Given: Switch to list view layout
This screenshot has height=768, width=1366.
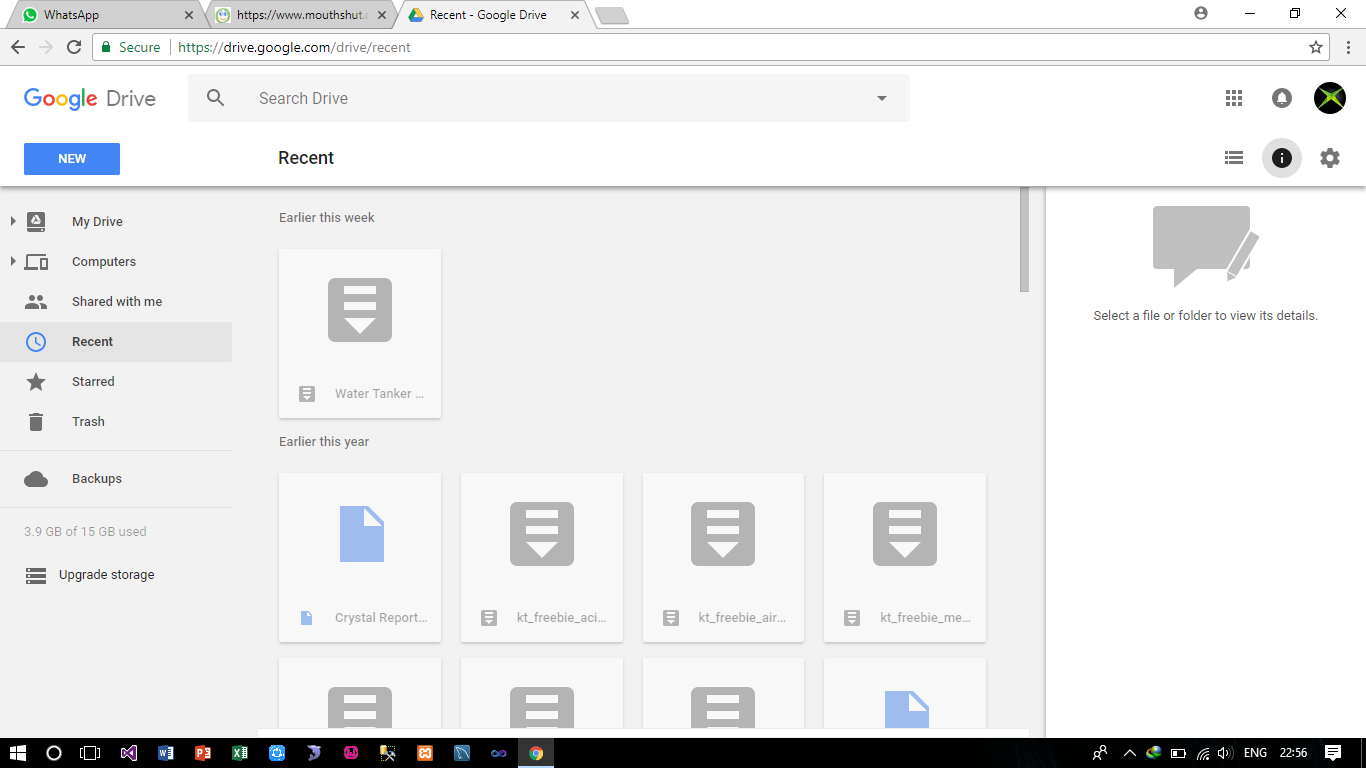Looking at the screenshot, I should pyautogui.click(x=1234, y=158).
